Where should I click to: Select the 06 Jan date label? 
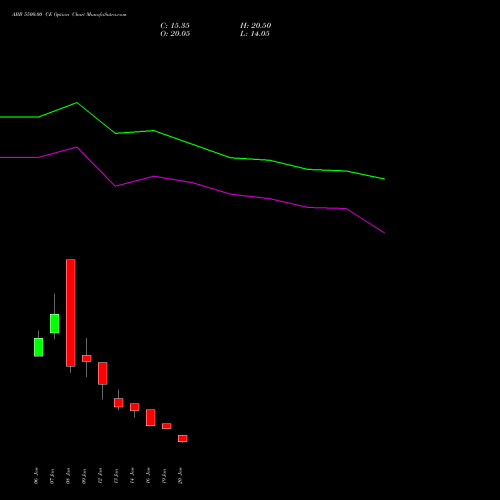pos(36,476)
